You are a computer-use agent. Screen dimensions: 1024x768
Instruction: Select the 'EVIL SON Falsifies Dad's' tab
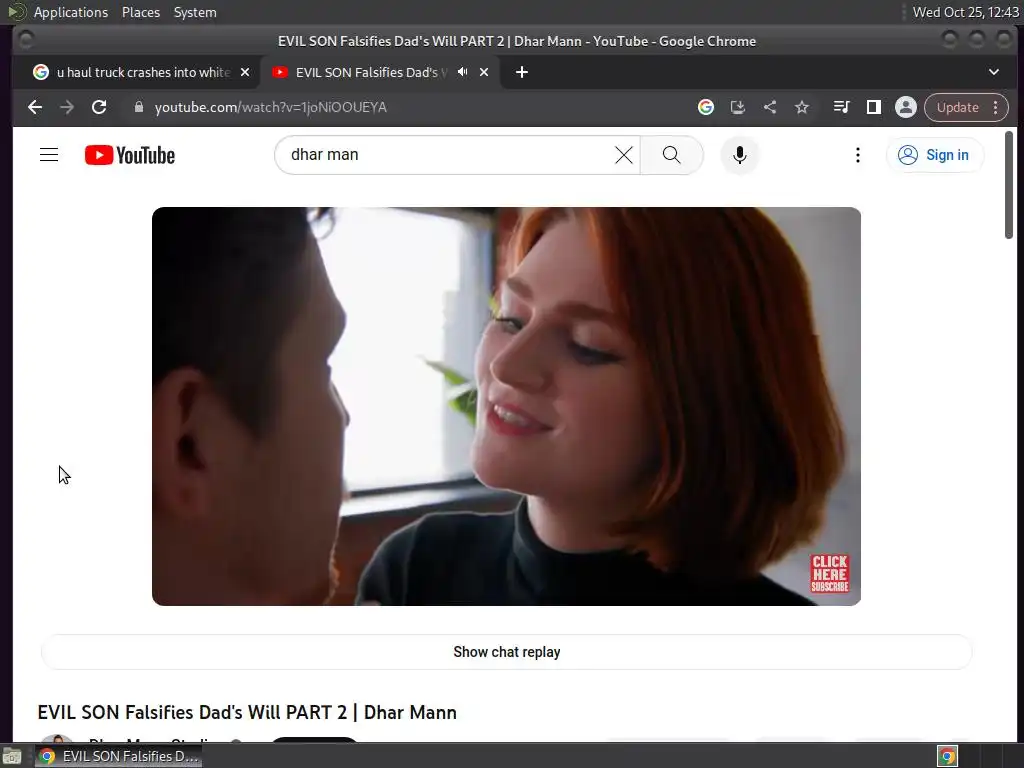click(369, 72)
